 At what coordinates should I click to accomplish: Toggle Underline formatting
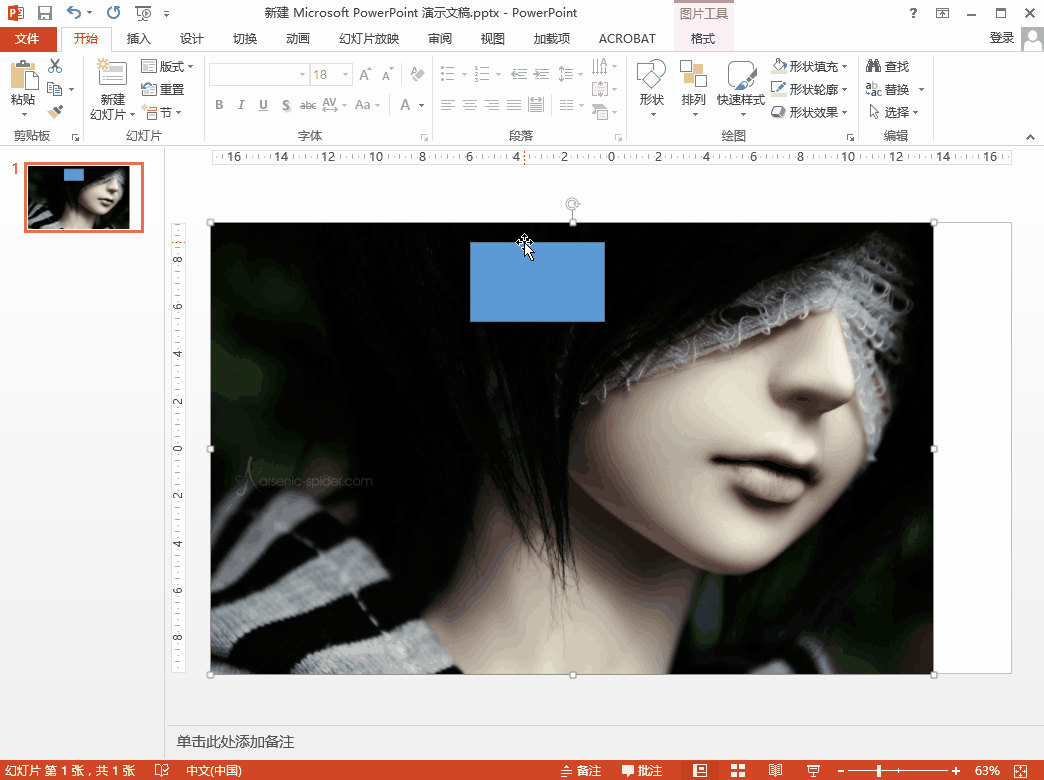264,105
